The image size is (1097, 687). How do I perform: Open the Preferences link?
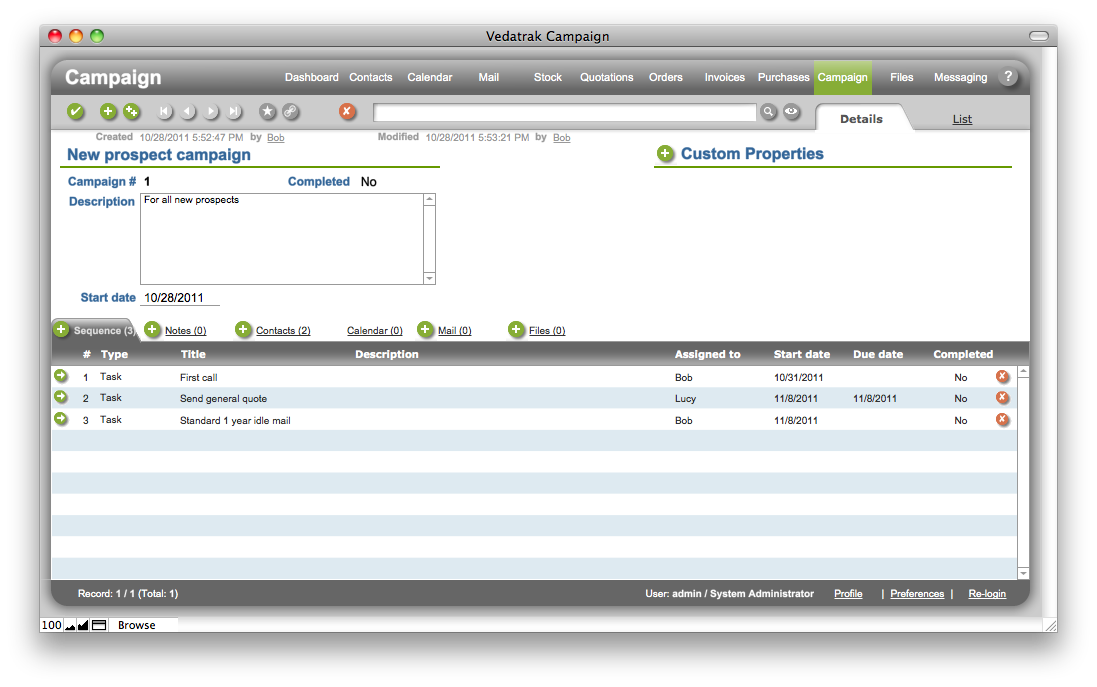[916, 593]
